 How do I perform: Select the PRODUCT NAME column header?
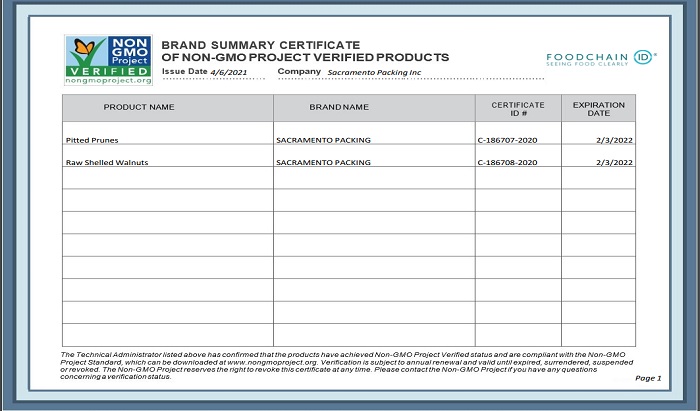click(139, 106)
